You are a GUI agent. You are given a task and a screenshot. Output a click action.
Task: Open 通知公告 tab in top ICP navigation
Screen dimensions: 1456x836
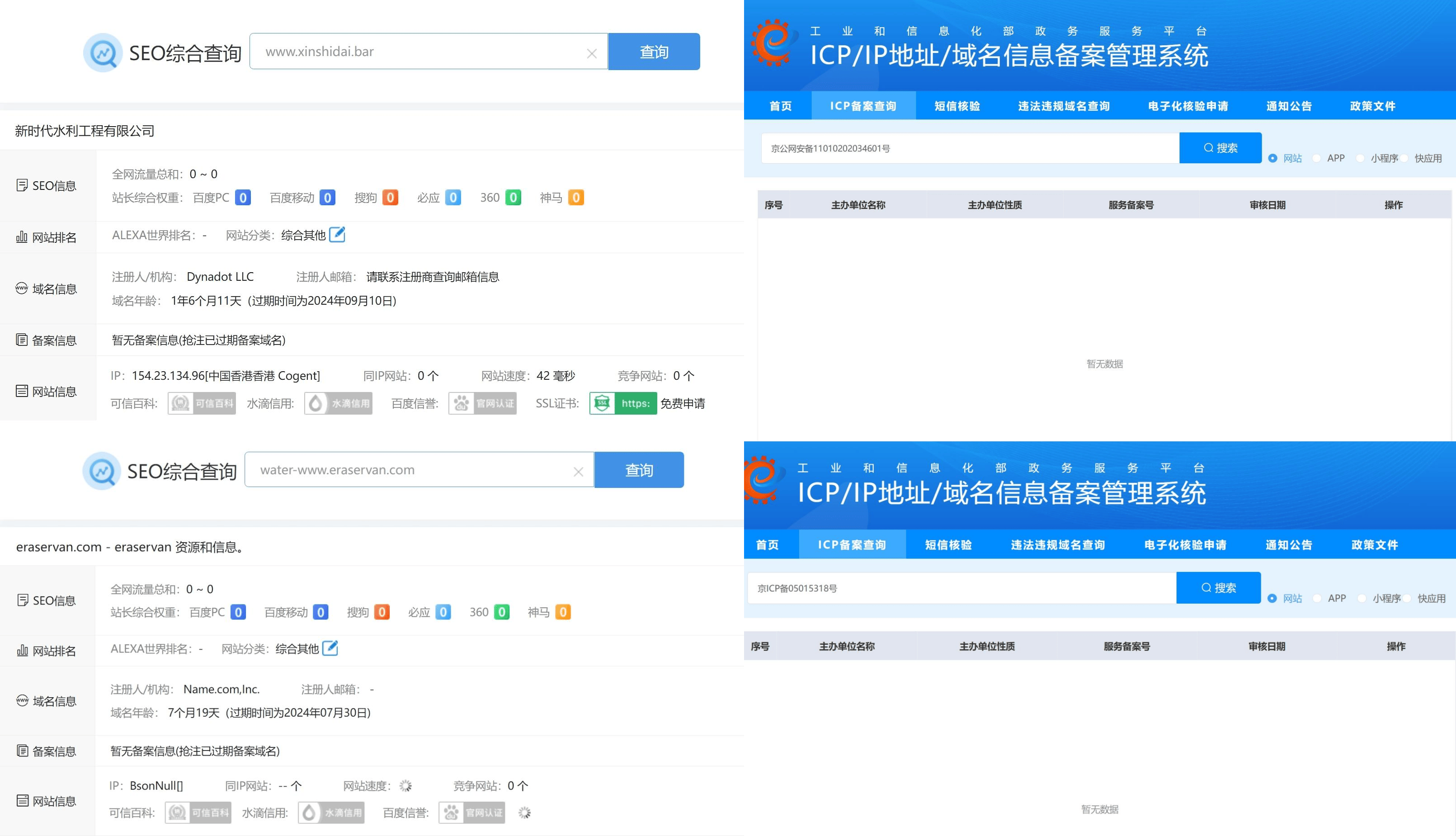click(x=1289, y=106)
